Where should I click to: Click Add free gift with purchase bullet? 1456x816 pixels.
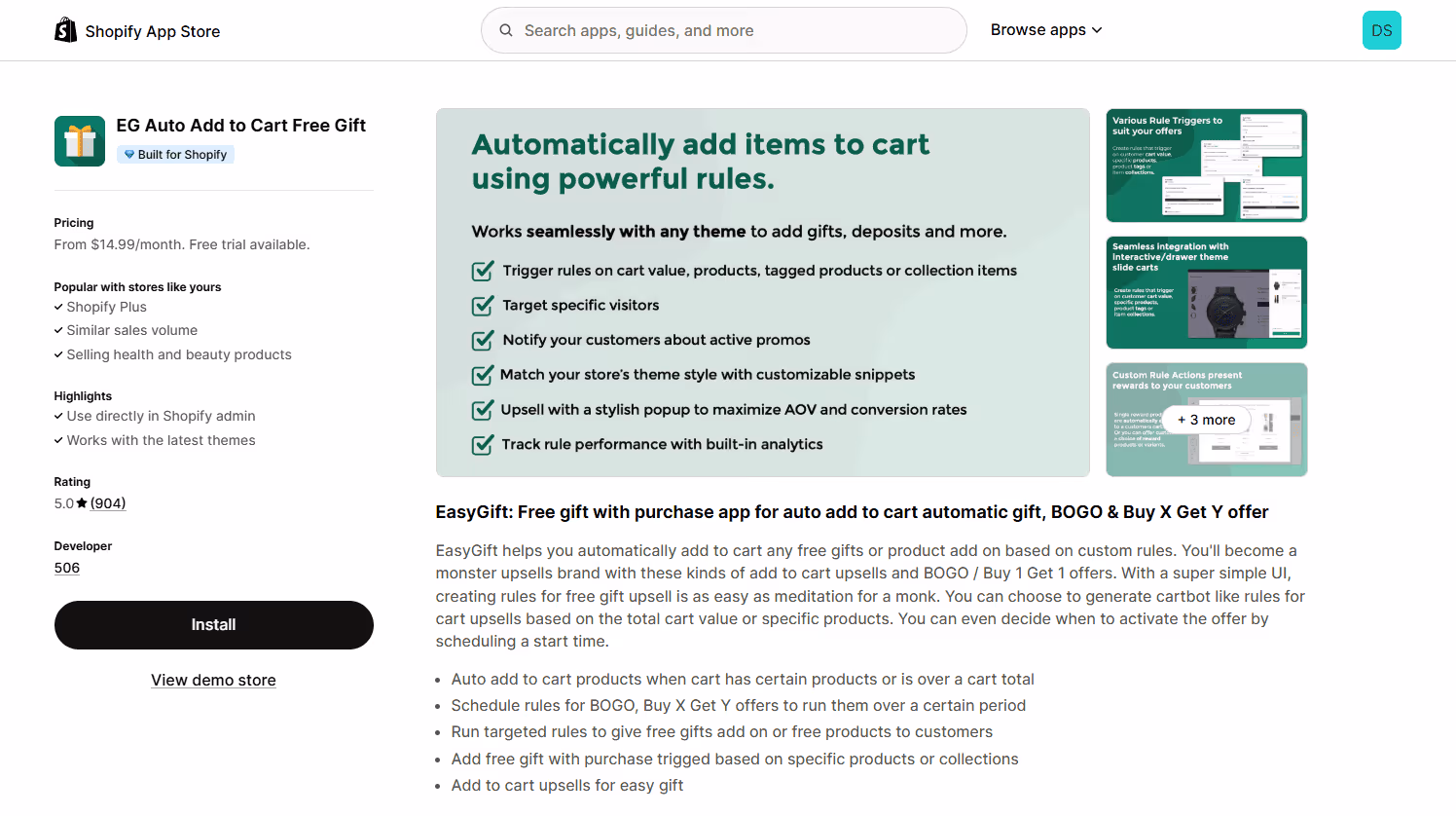click(x=735, y=760)
